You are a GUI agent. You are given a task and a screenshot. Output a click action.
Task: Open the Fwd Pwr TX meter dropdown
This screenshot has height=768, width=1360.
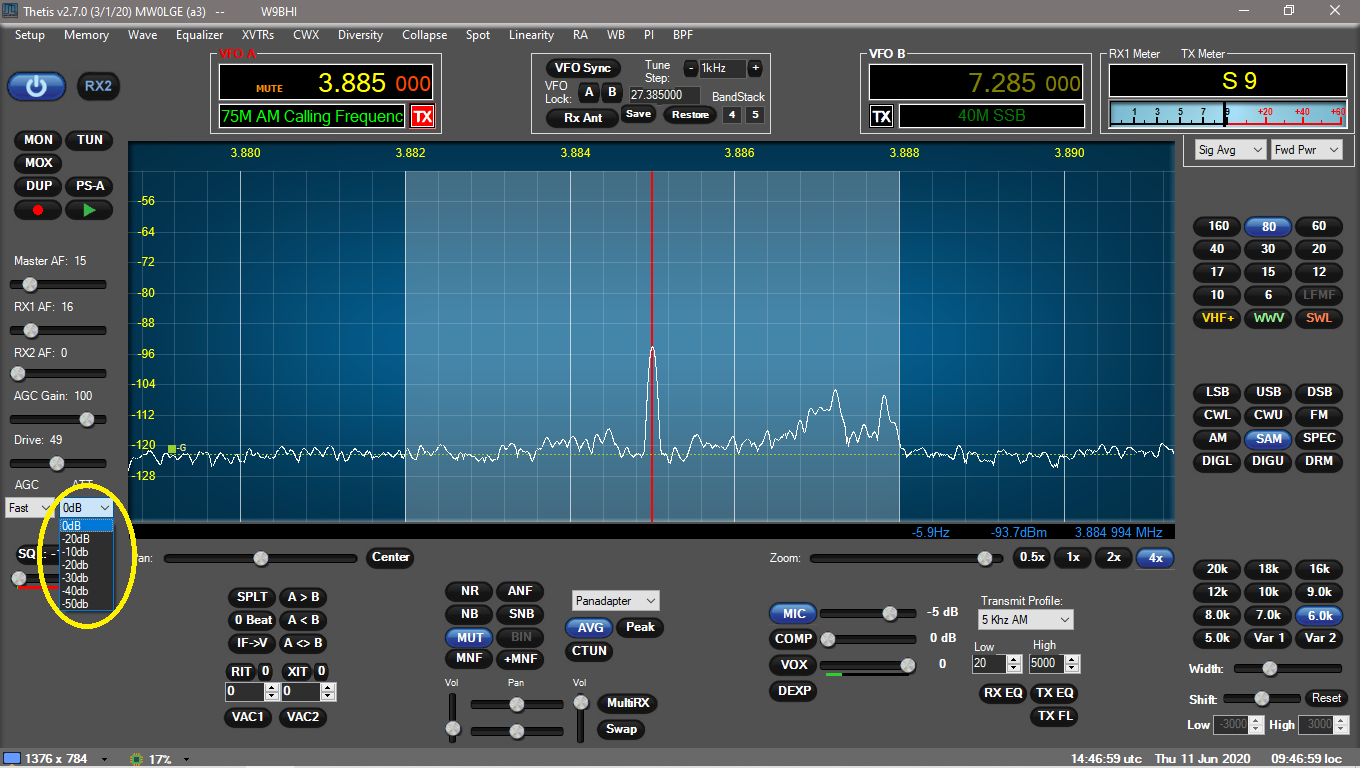(x=1308, y=150)
